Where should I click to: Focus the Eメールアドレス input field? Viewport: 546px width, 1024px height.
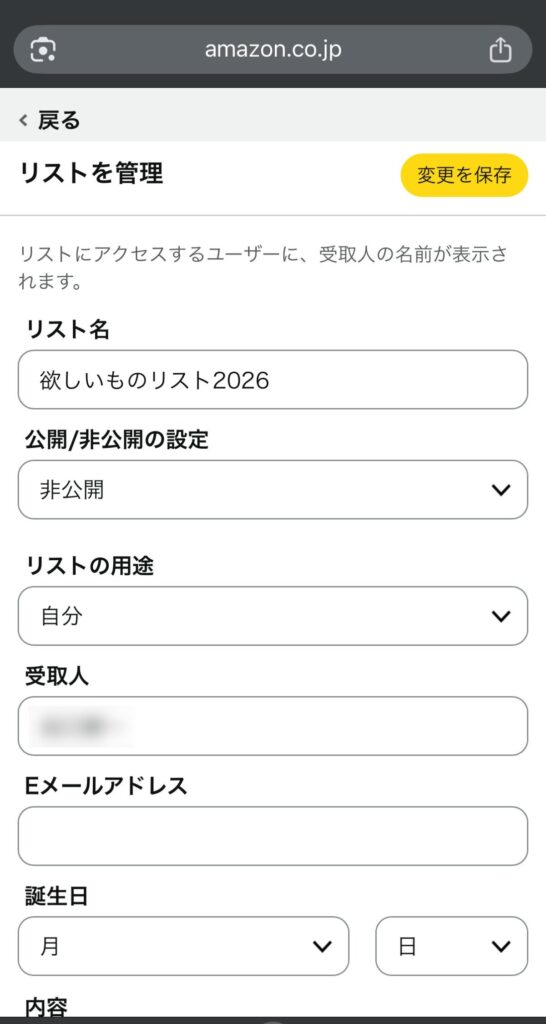click(273, 836)
